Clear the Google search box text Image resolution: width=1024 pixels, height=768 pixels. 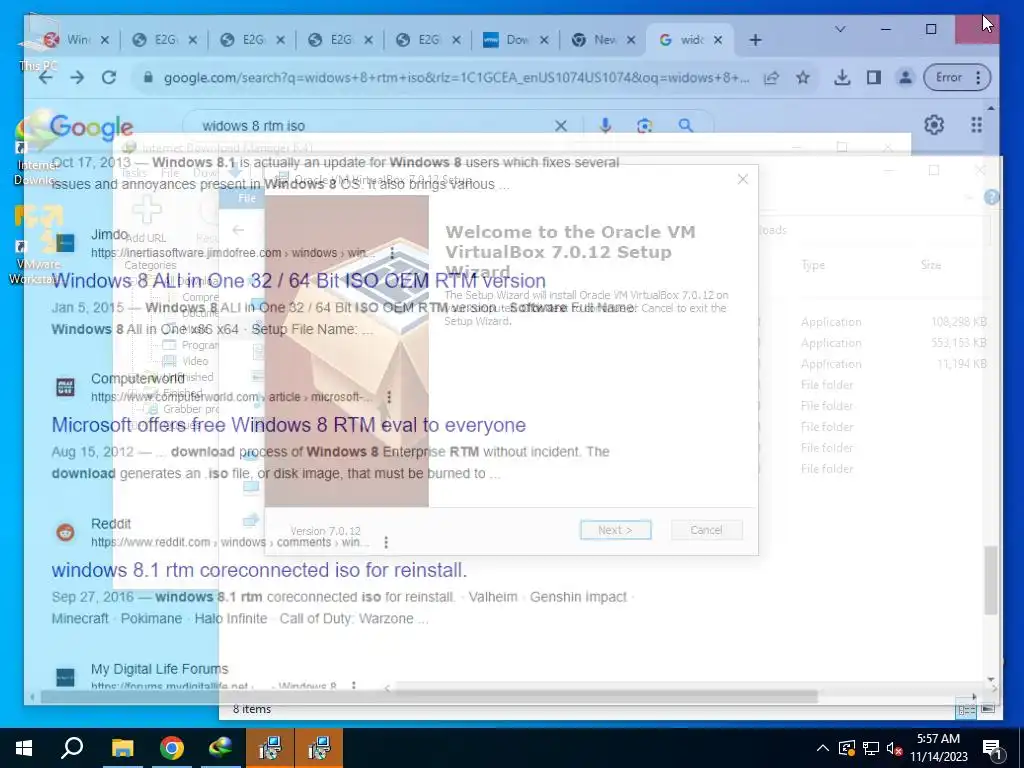tap(561, 125)
